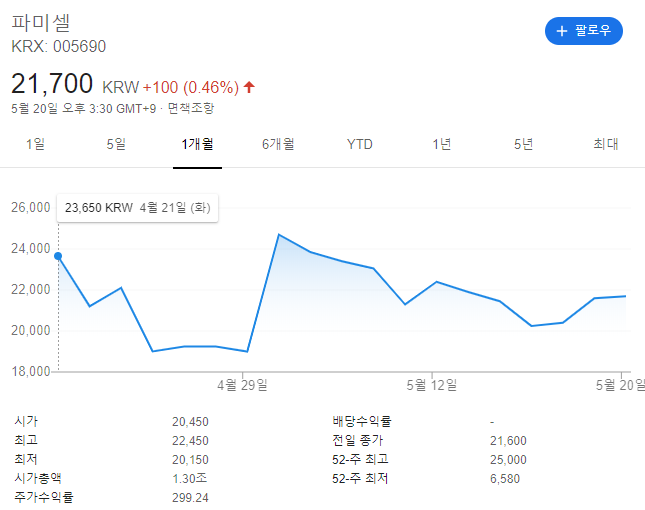Click the 5월 20일 오후 3:30 timestamp
The width and height of the screenshot is (645, 510).
click(84, 109)
